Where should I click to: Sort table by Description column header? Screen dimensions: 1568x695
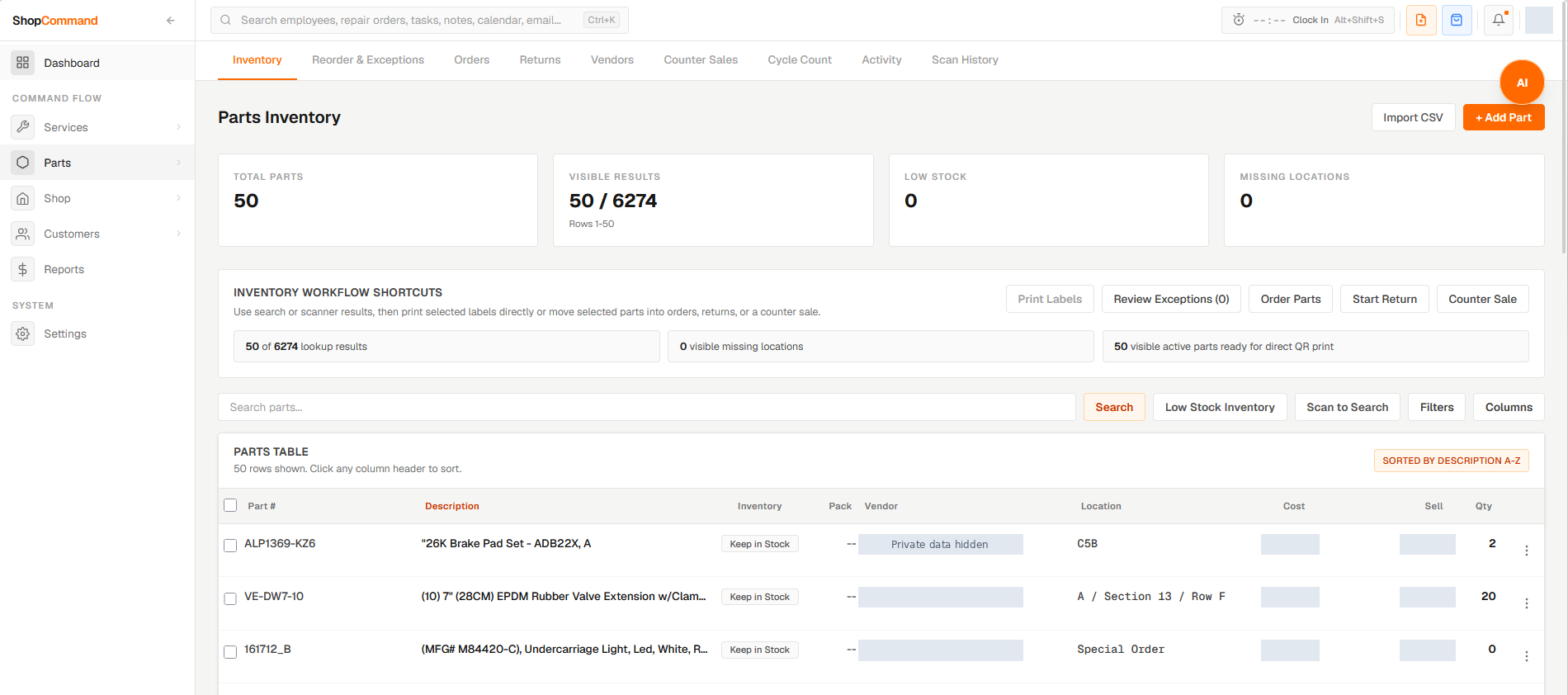pos(451,506)
